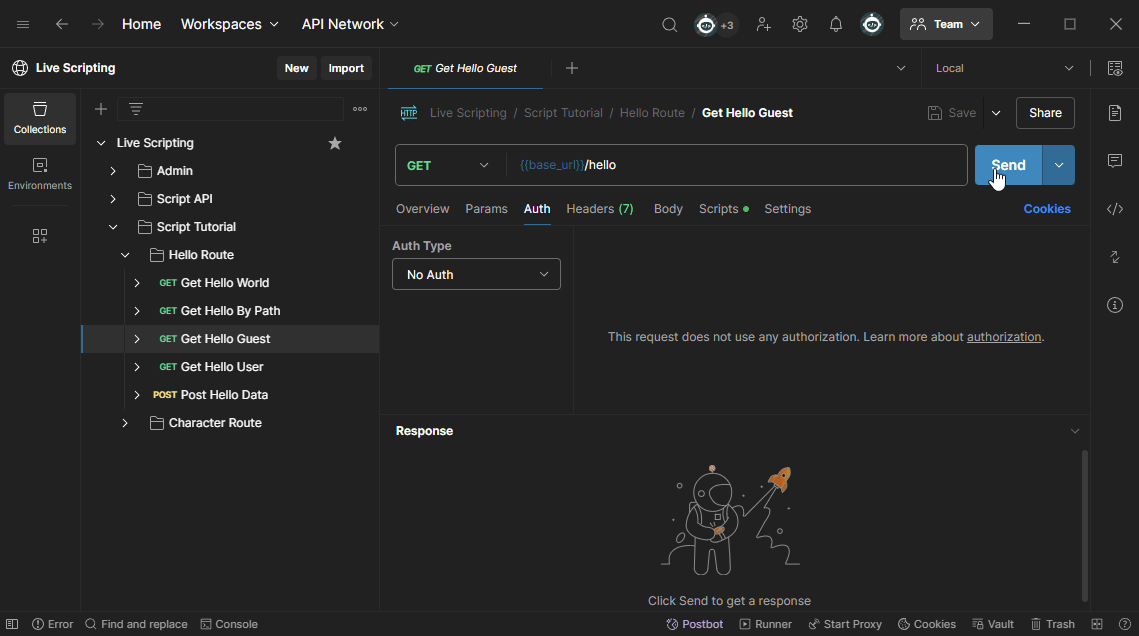Open the documentation icon in right sidebar

pos(1115,113)
